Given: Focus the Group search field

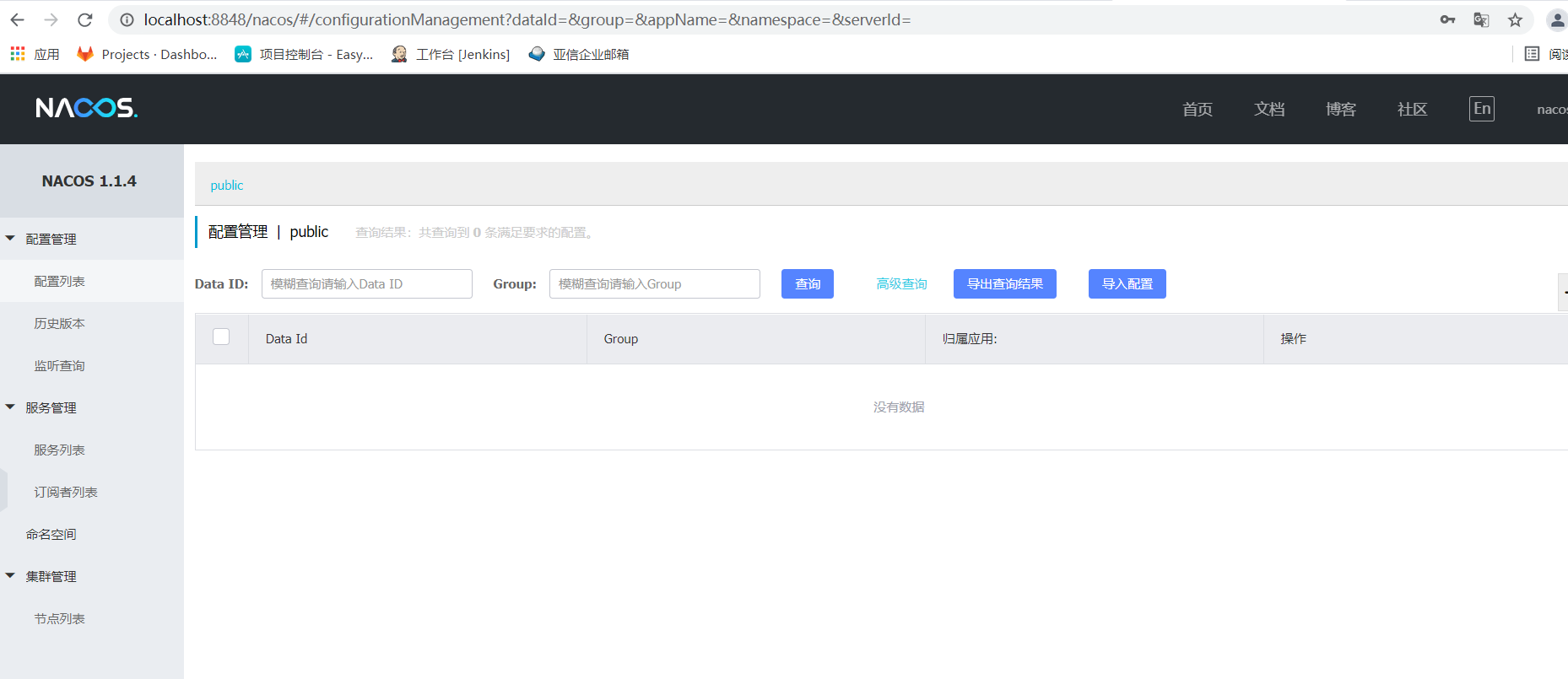Looking at the screenshot, I should click(655, 283).
